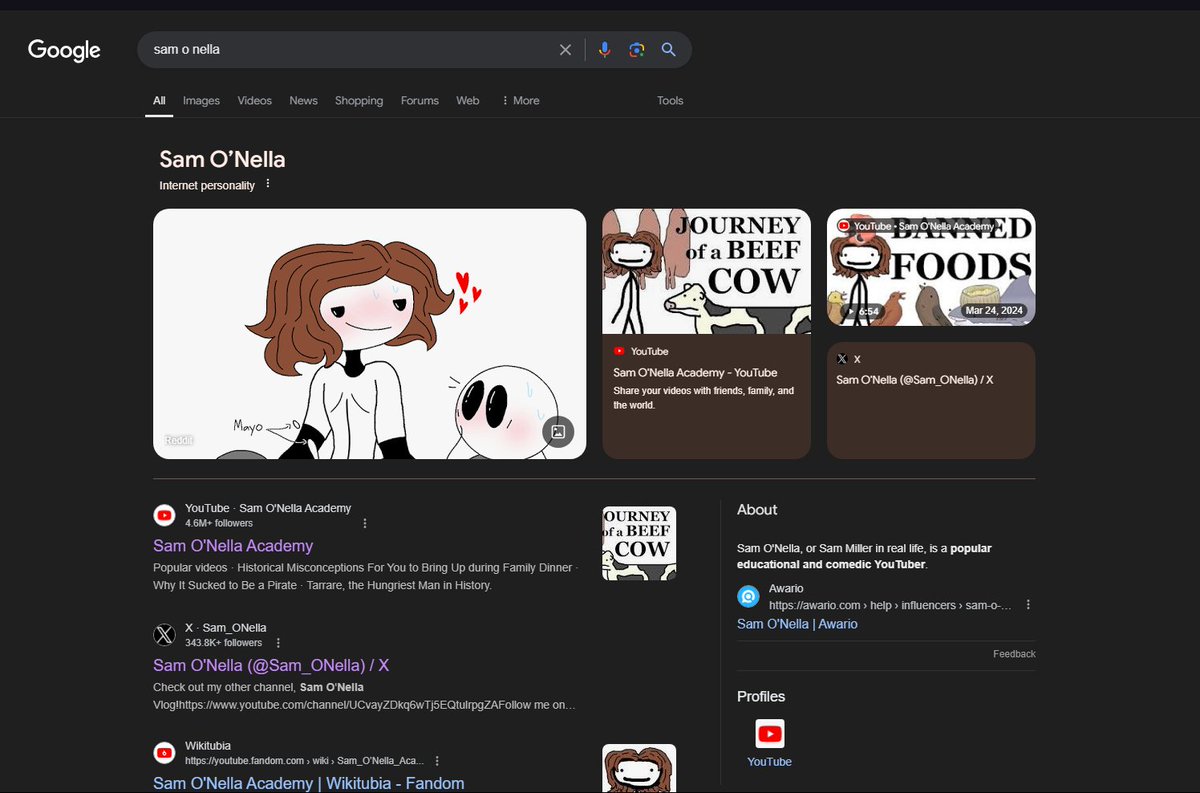This screenshot has height=793, width=1200.
Task: Open the thumbnail beside the Wikitubia result
Action: 639,768
